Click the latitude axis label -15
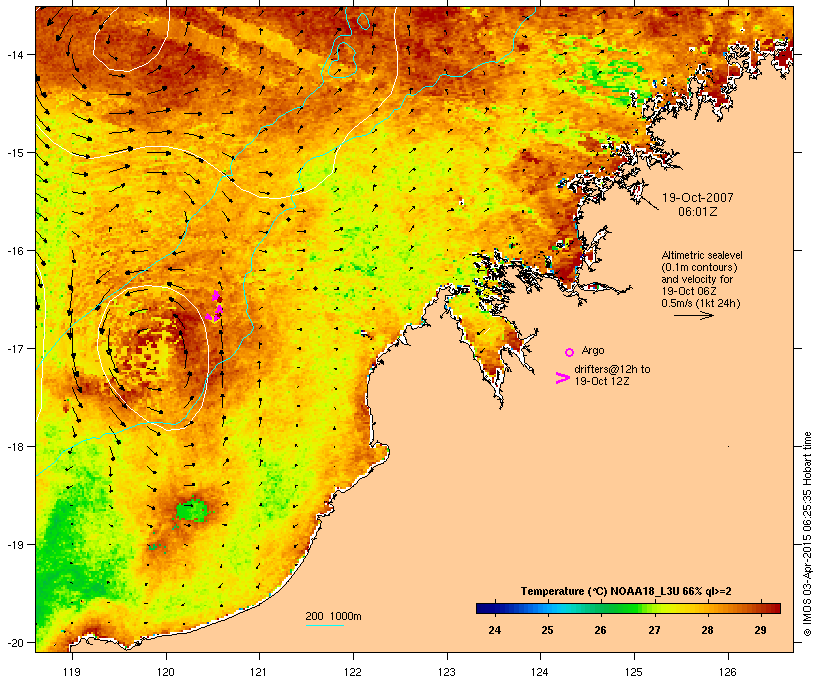820x680 pixels. [14, 152]
